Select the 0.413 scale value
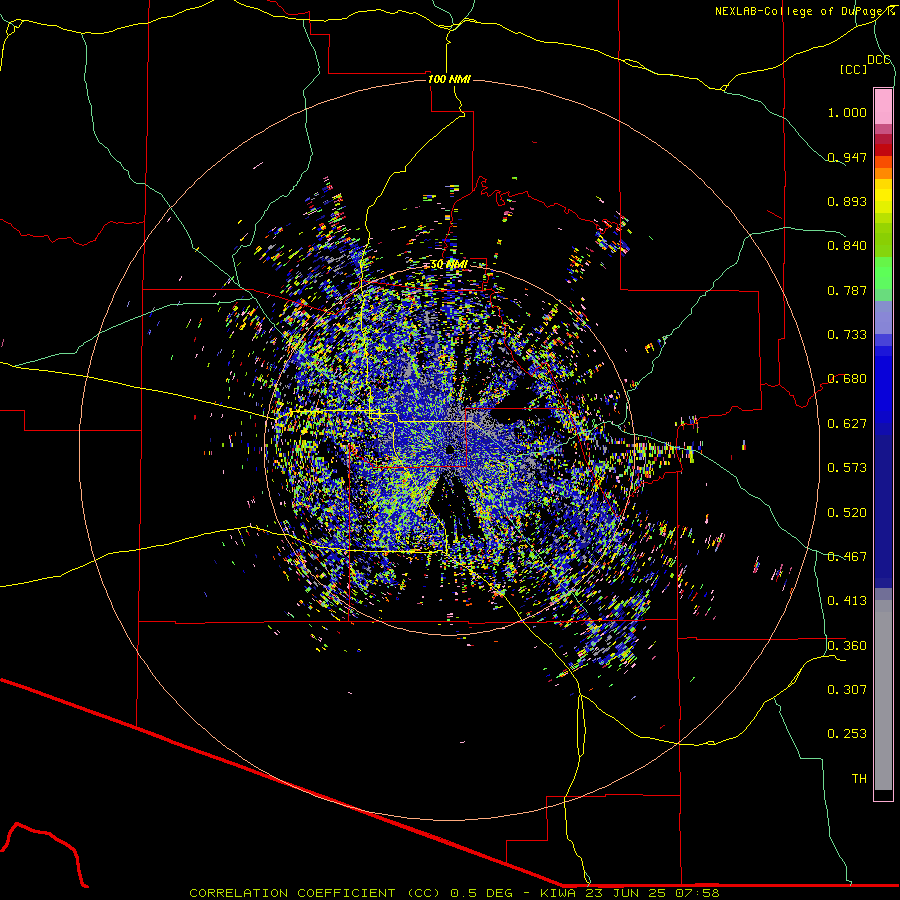The width and height of the screenshot is (900, 900). (847, 601)
